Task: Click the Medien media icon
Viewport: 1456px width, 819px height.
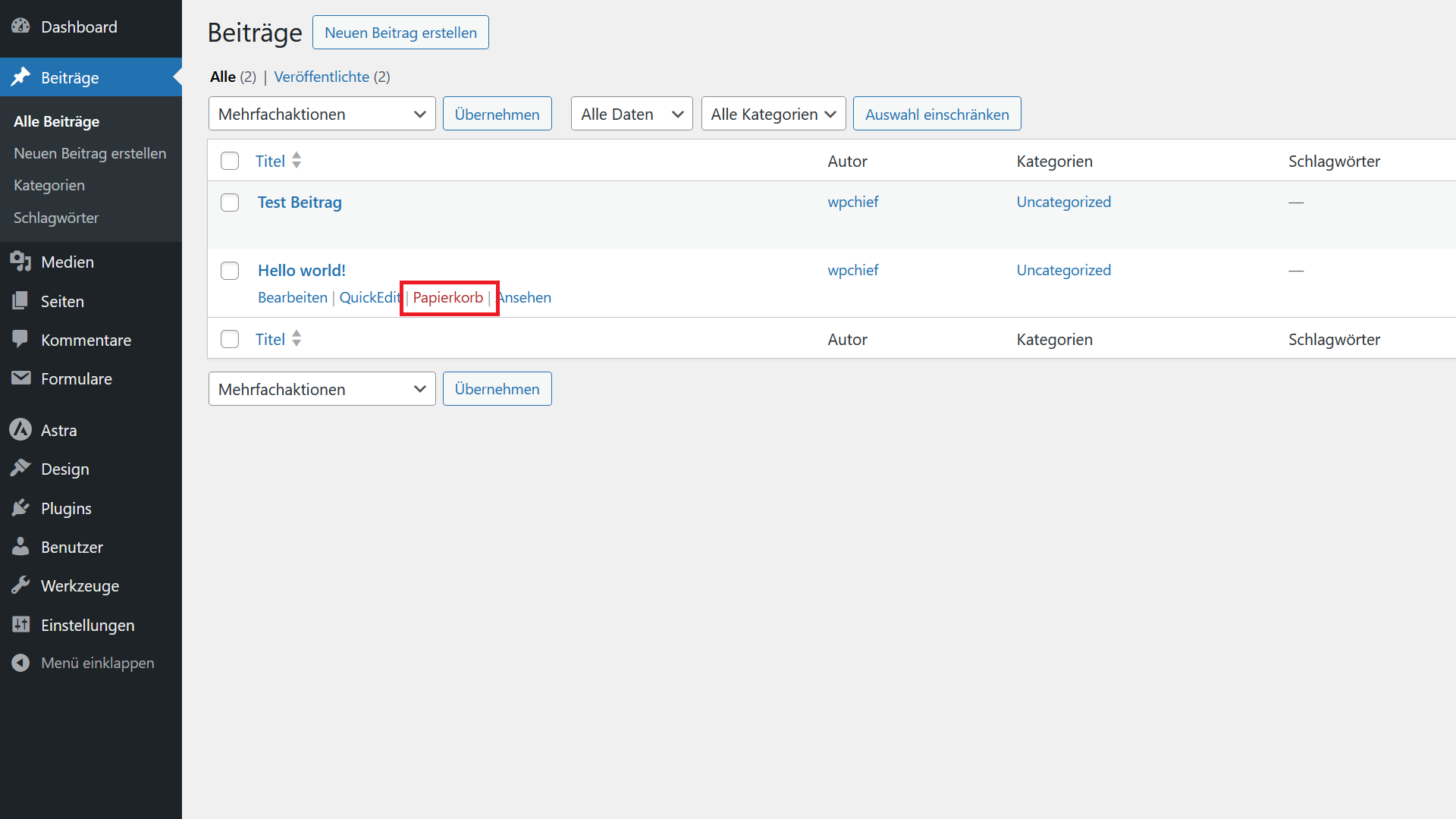Action: click(20, 262)
